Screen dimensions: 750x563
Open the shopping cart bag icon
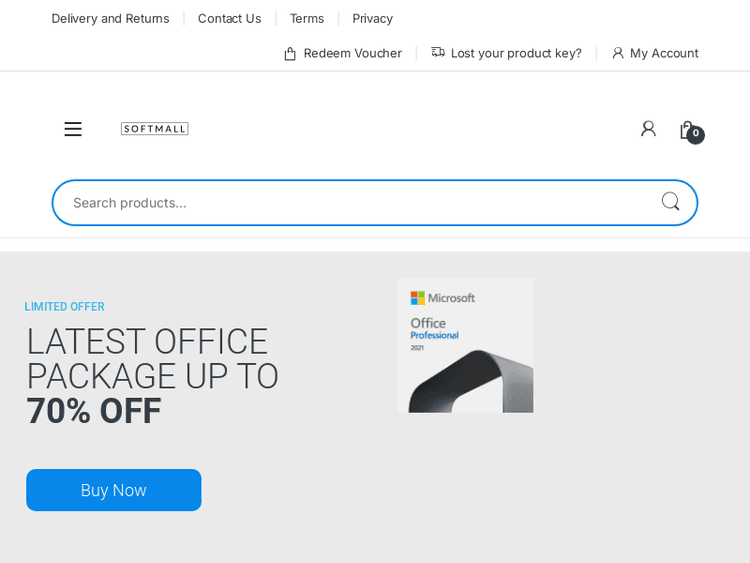point(686,129)
